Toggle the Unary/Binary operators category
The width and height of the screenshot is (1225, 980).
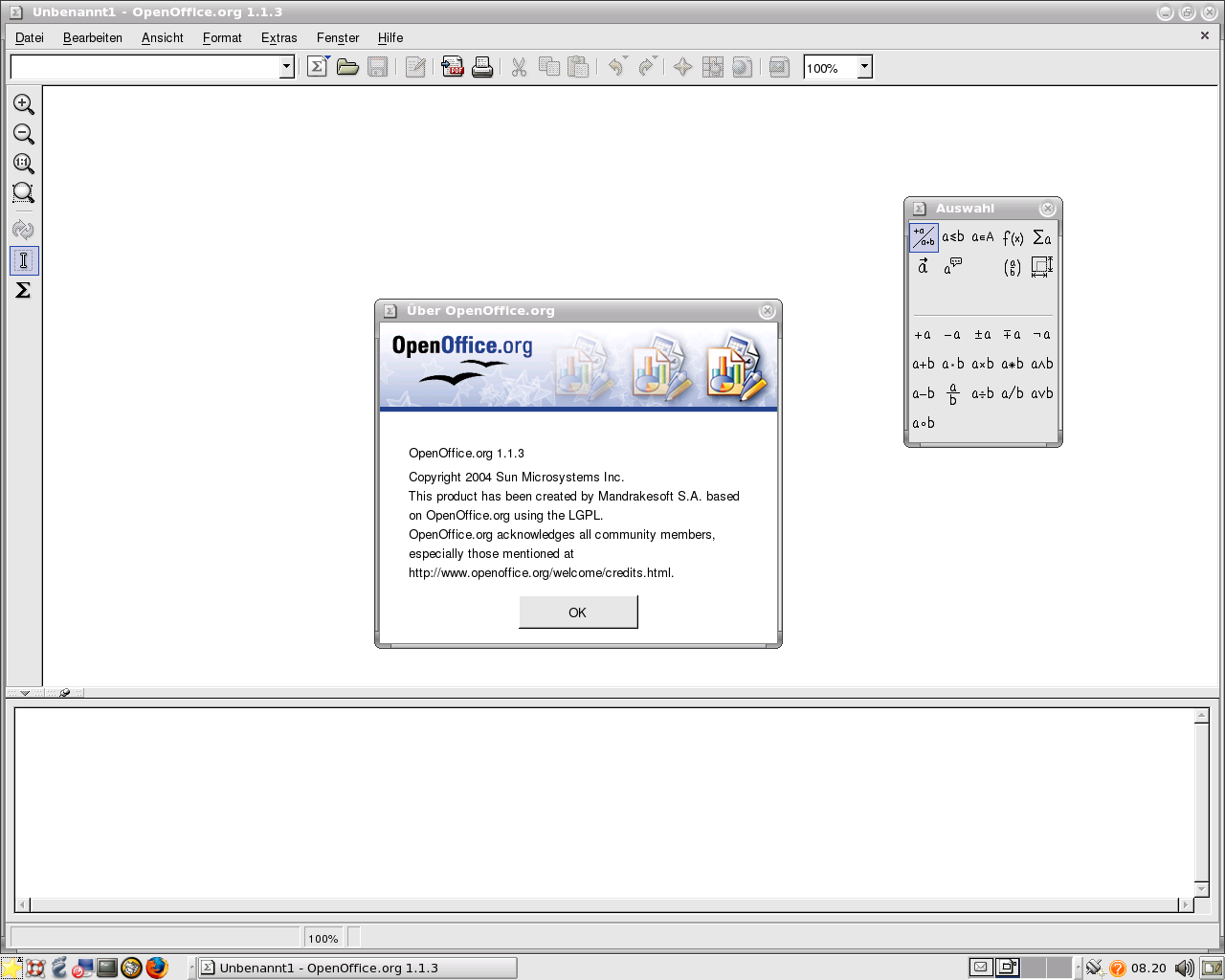(924, 237)
